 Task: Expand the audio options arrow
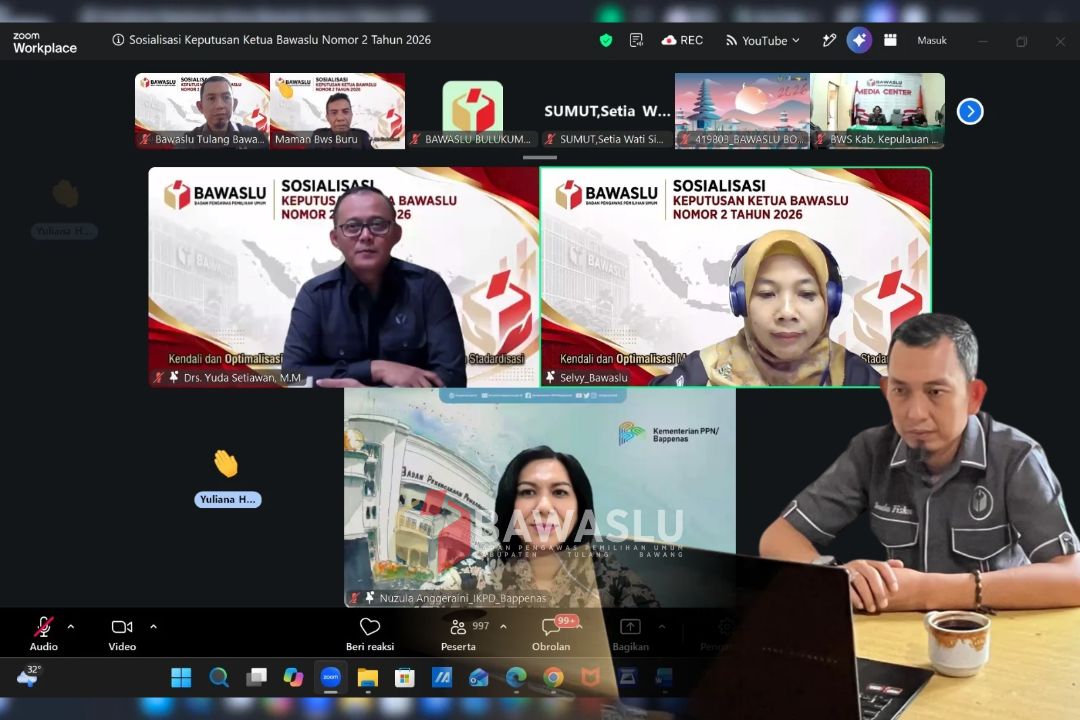pyautogui.click(x=71, y=627)
